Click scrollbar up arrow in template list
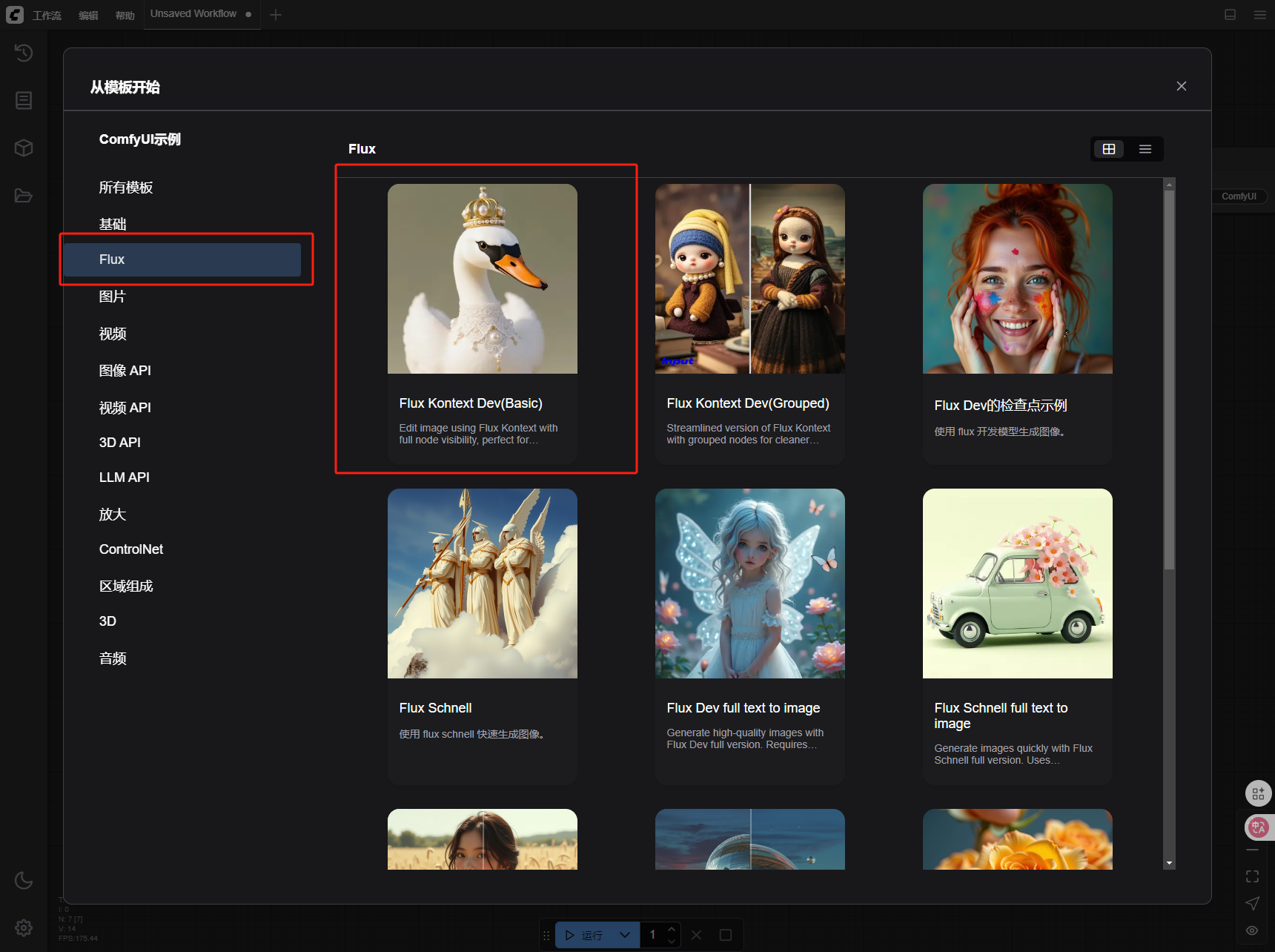Viewport: 1275px width, 952px height. (x=1169, y=184)
